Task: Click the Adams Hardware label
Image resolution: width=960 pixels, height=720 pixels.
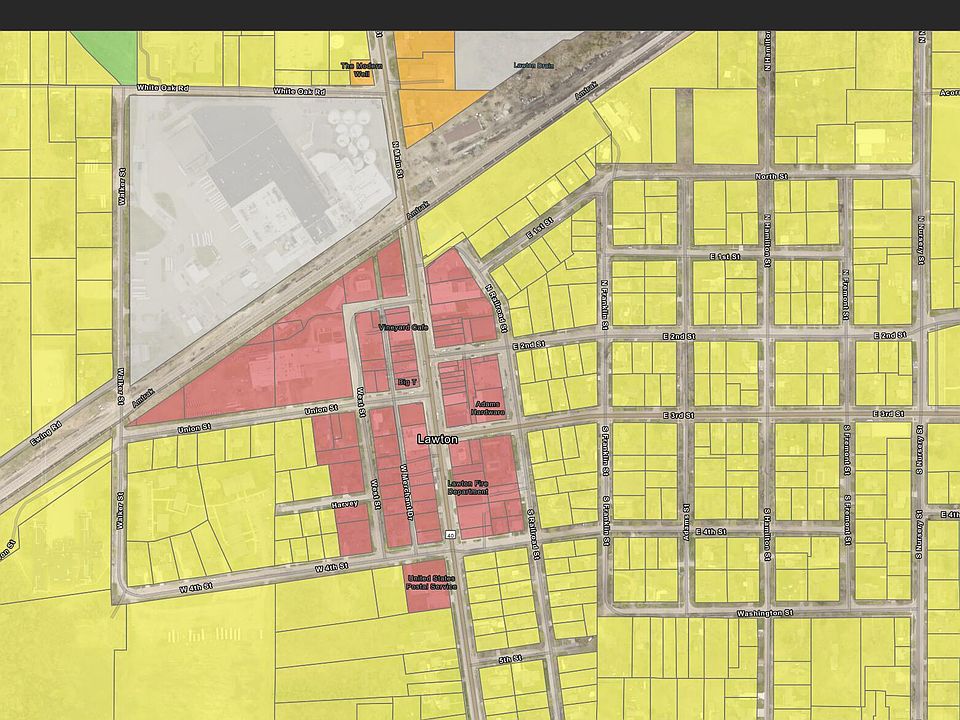Action: [488, 408]
